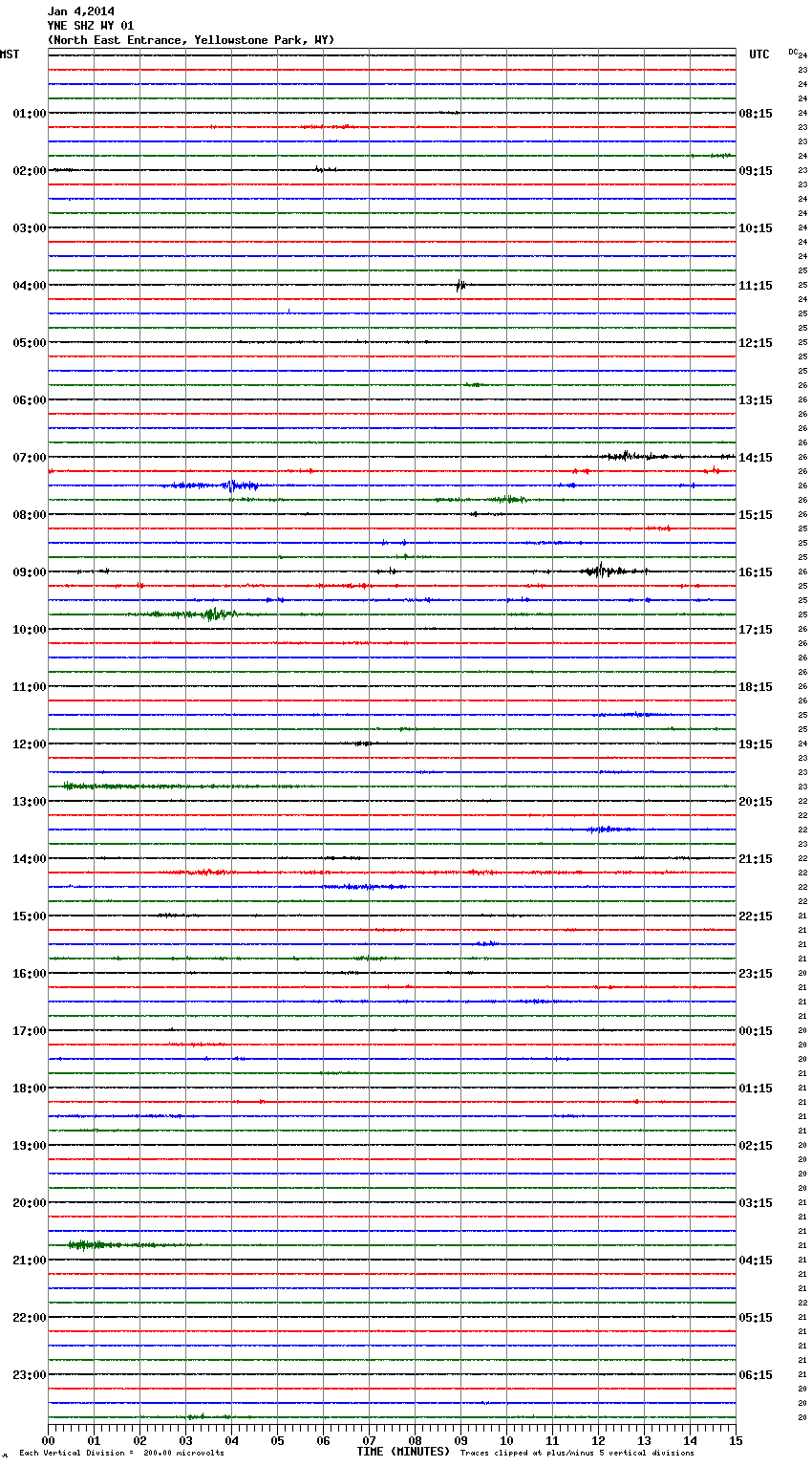The width and height of the screenshot is (812, 1466).
Task: Click the 23:15 UTC time label
Action: coord(756,973)
